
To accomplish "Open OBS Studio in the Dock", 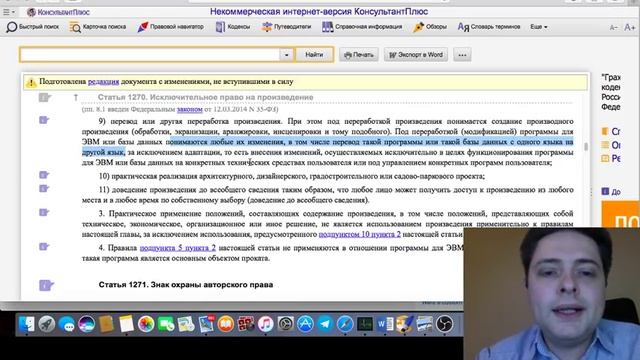I will coord(444,324).
